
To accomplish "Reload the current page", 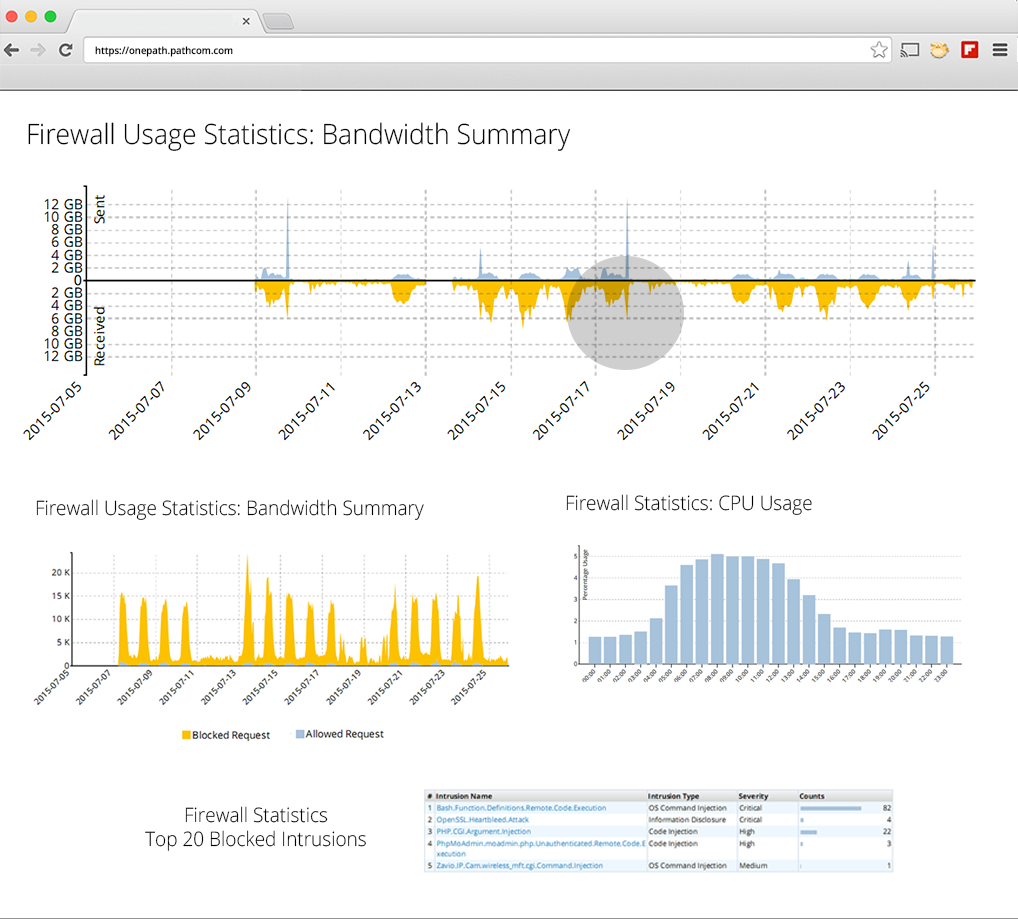I will [66, 50].
